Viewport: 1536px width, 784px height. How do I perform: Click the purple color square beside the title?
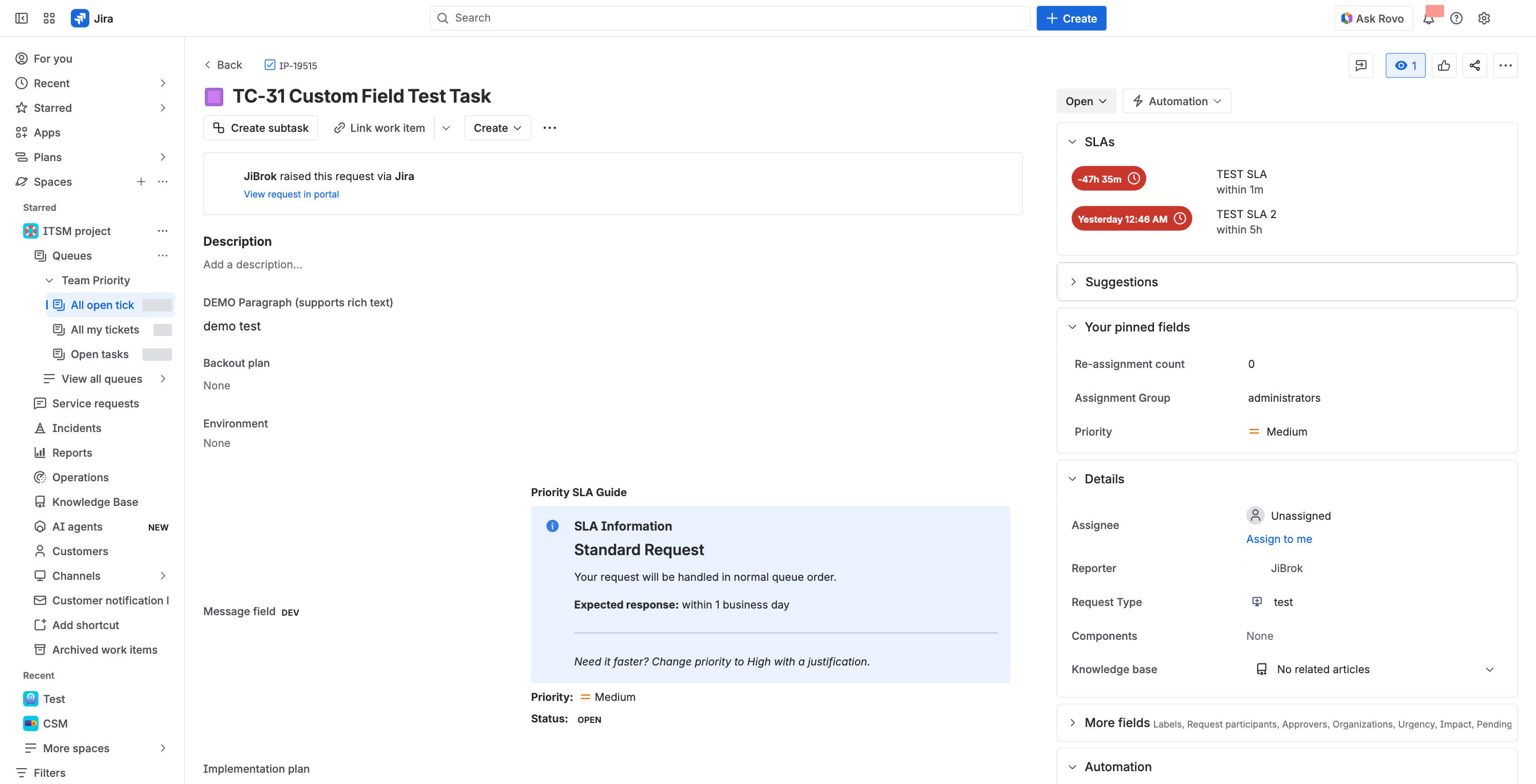[x=214, y=96]
